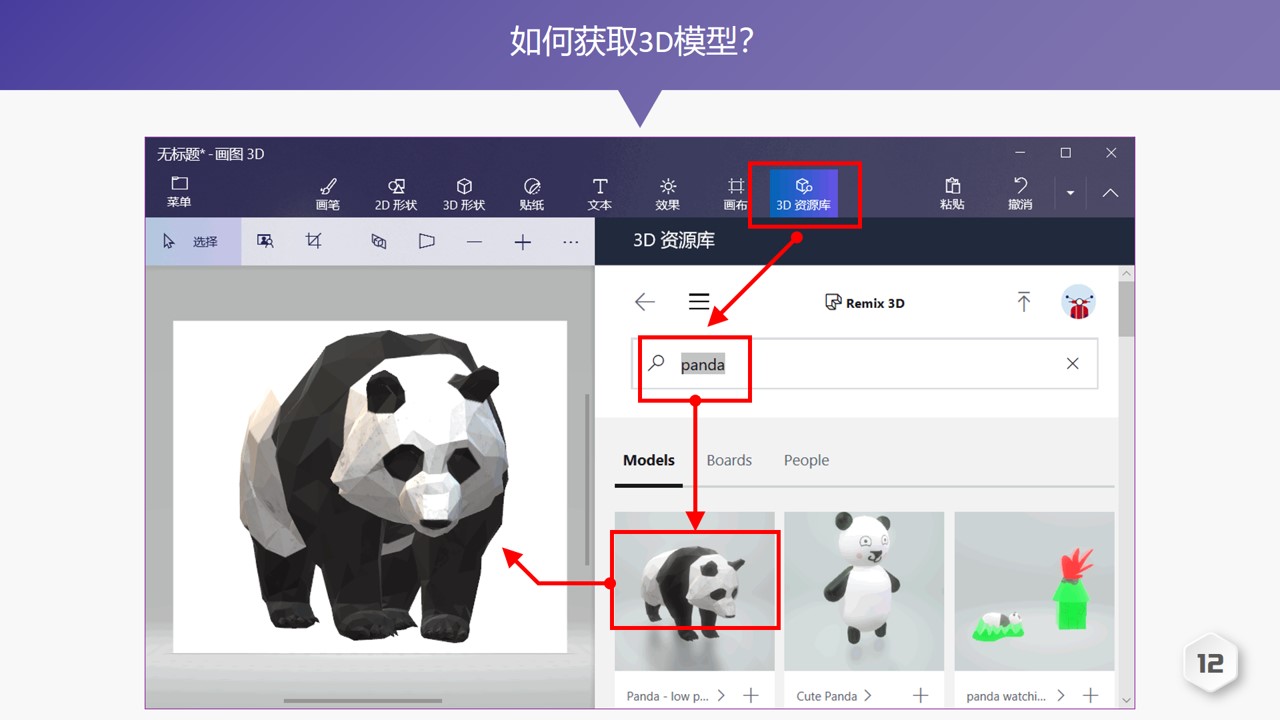This screenshot has height=720, width=1280.
Task: Click the magic select icon
Action: pyautogui.click(x=265, y=241)
